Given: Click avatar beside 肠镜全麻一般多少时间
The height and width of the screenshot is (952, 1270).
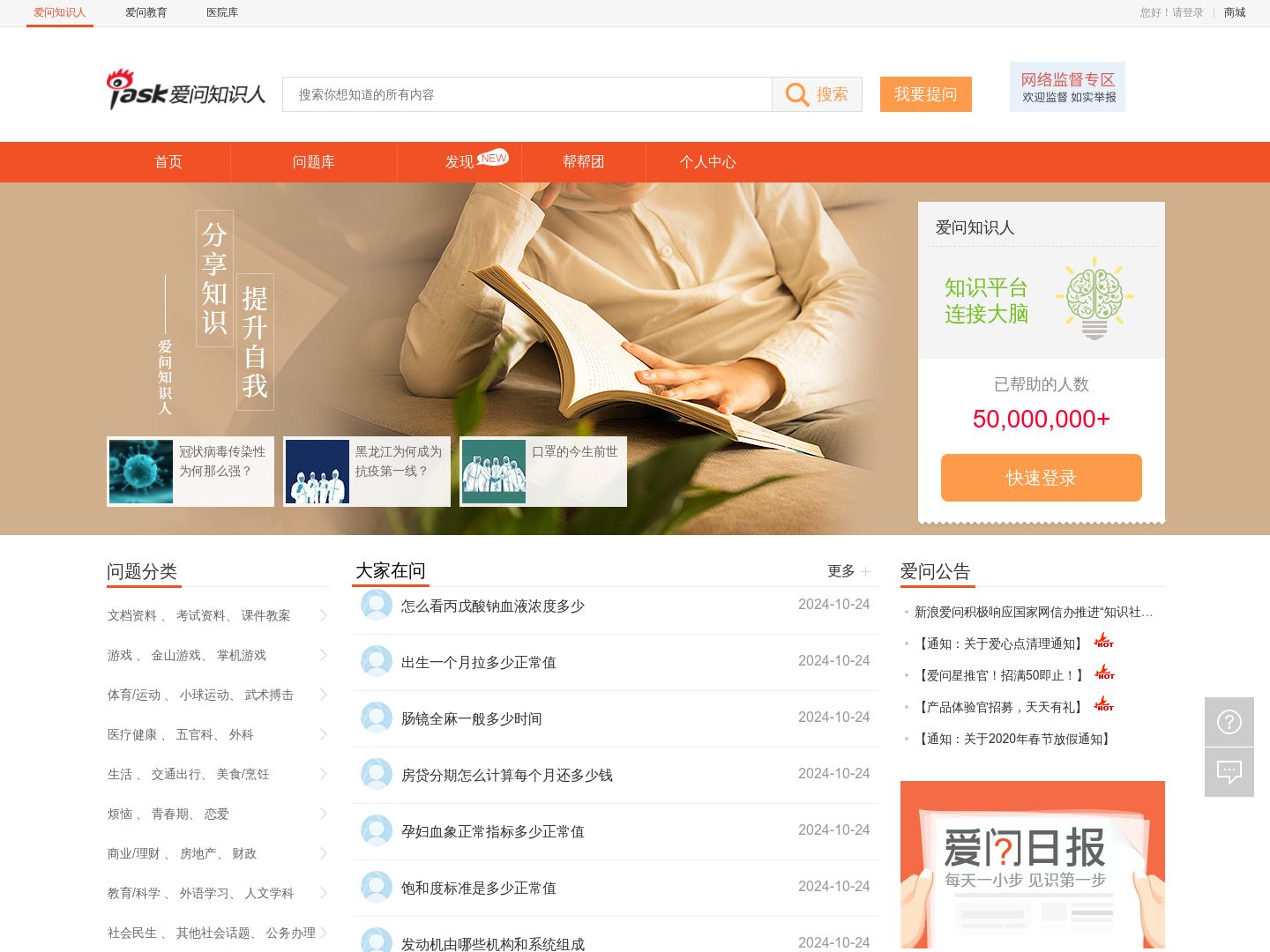Looking at the screenshot, I should (x=377, y=718).
